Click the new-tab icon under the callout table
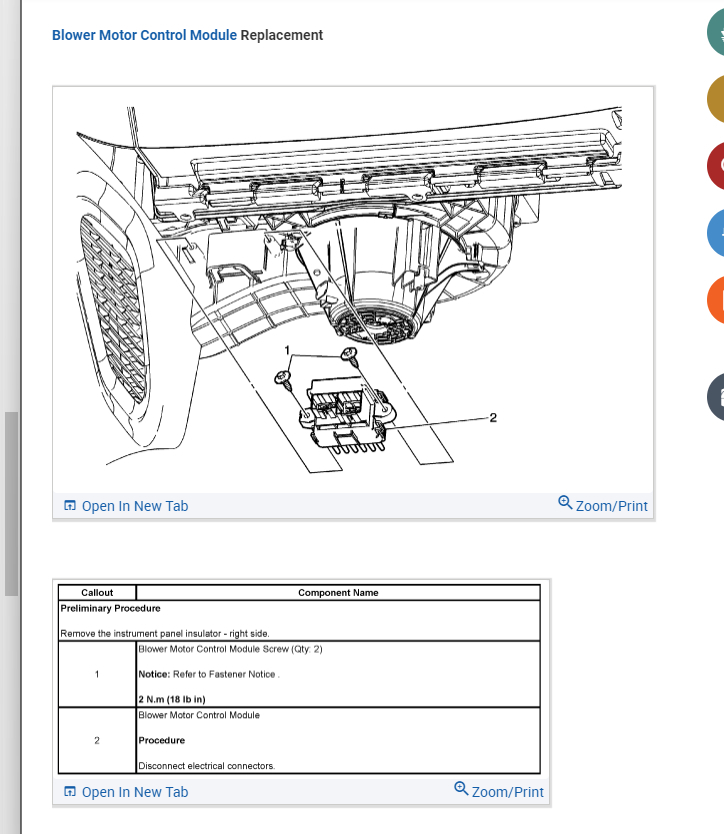724x834 pixels. click(x=70, y=791)
